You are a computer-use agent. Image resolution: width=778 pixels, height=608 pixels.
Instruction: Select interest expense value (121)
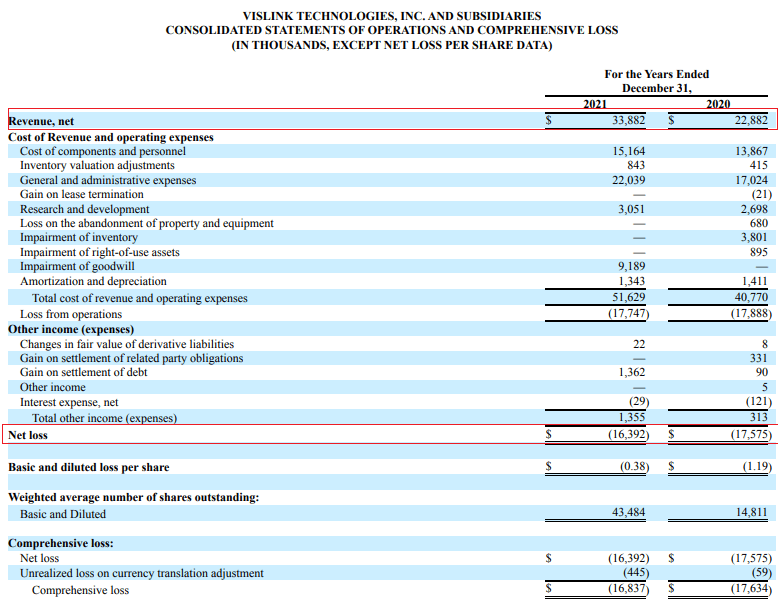coord(759,402)
